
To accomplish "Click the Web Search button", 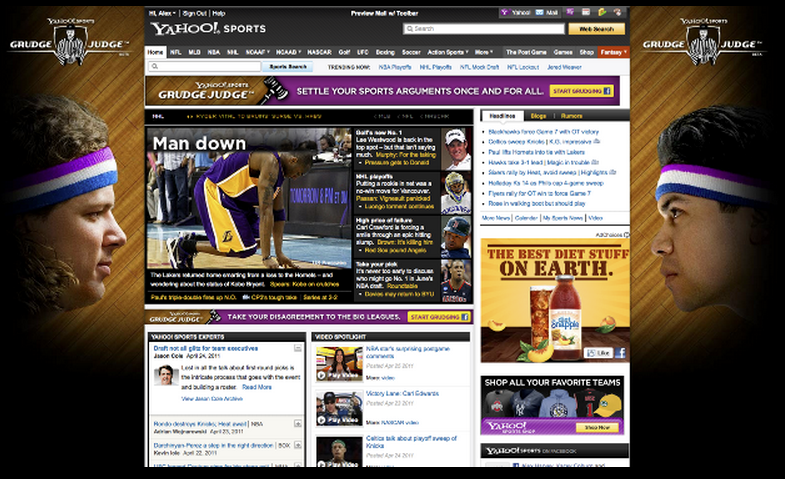I will coord(596,29).
